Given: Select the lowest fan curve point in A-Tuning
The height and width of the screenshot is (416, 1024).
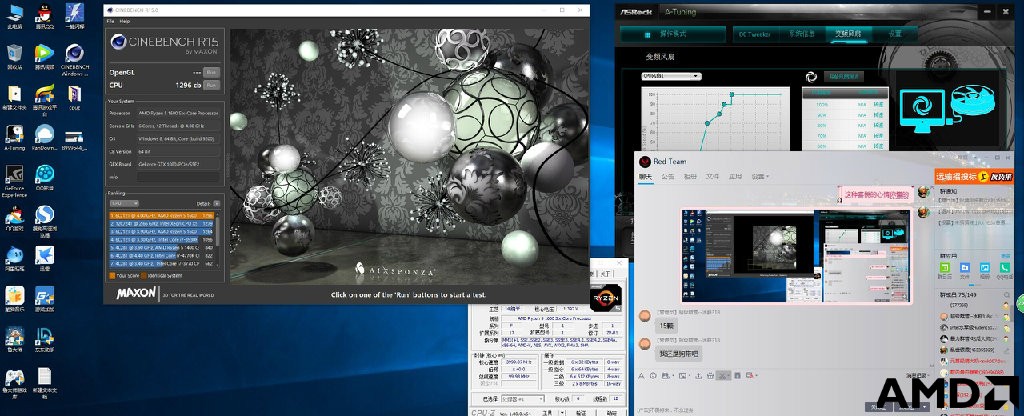Looking at the screenshot, I should tap(706, 123).
